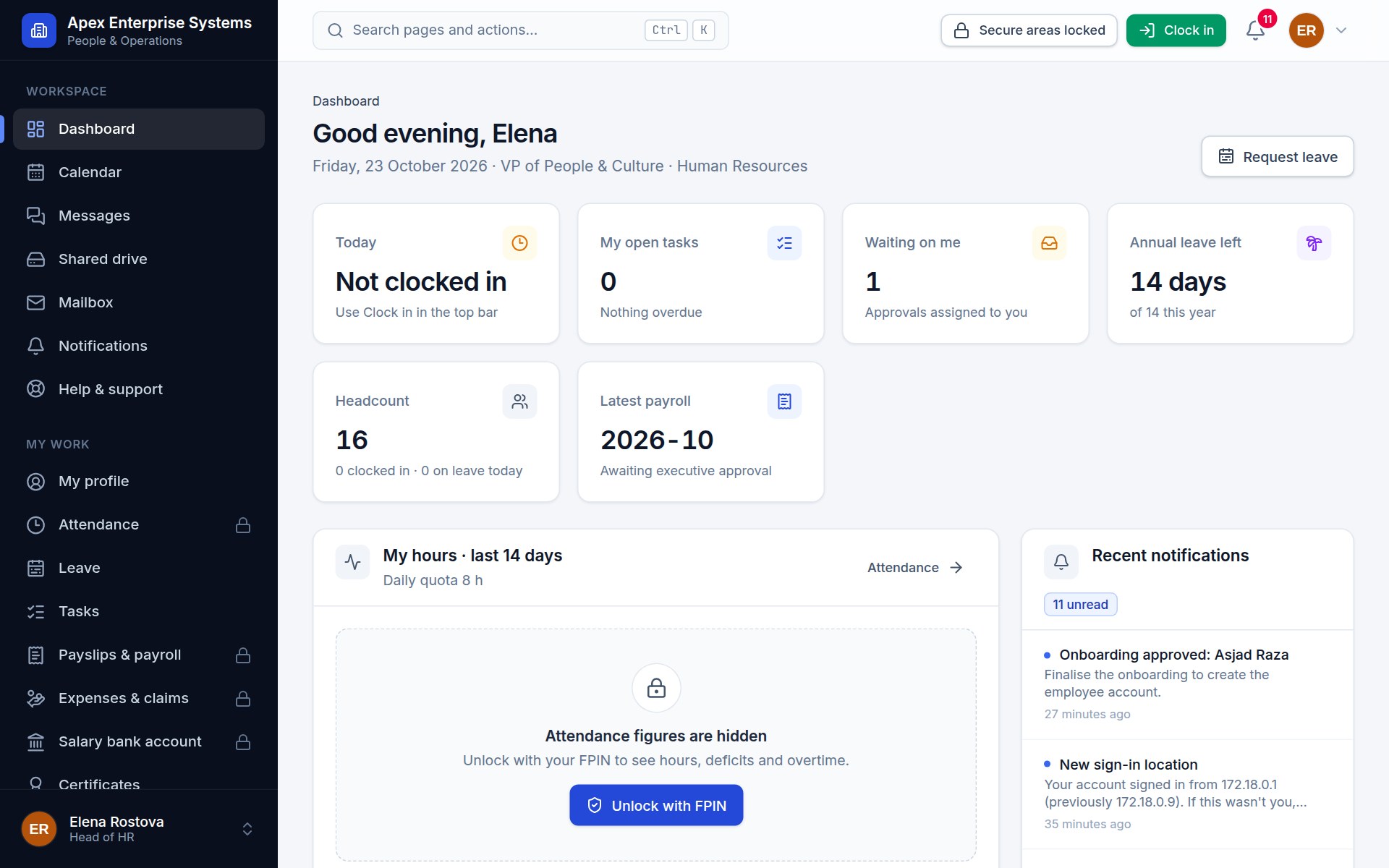Click the ER avatar in the top bar
1389x868 pixels.
[x=1306, y=30]
